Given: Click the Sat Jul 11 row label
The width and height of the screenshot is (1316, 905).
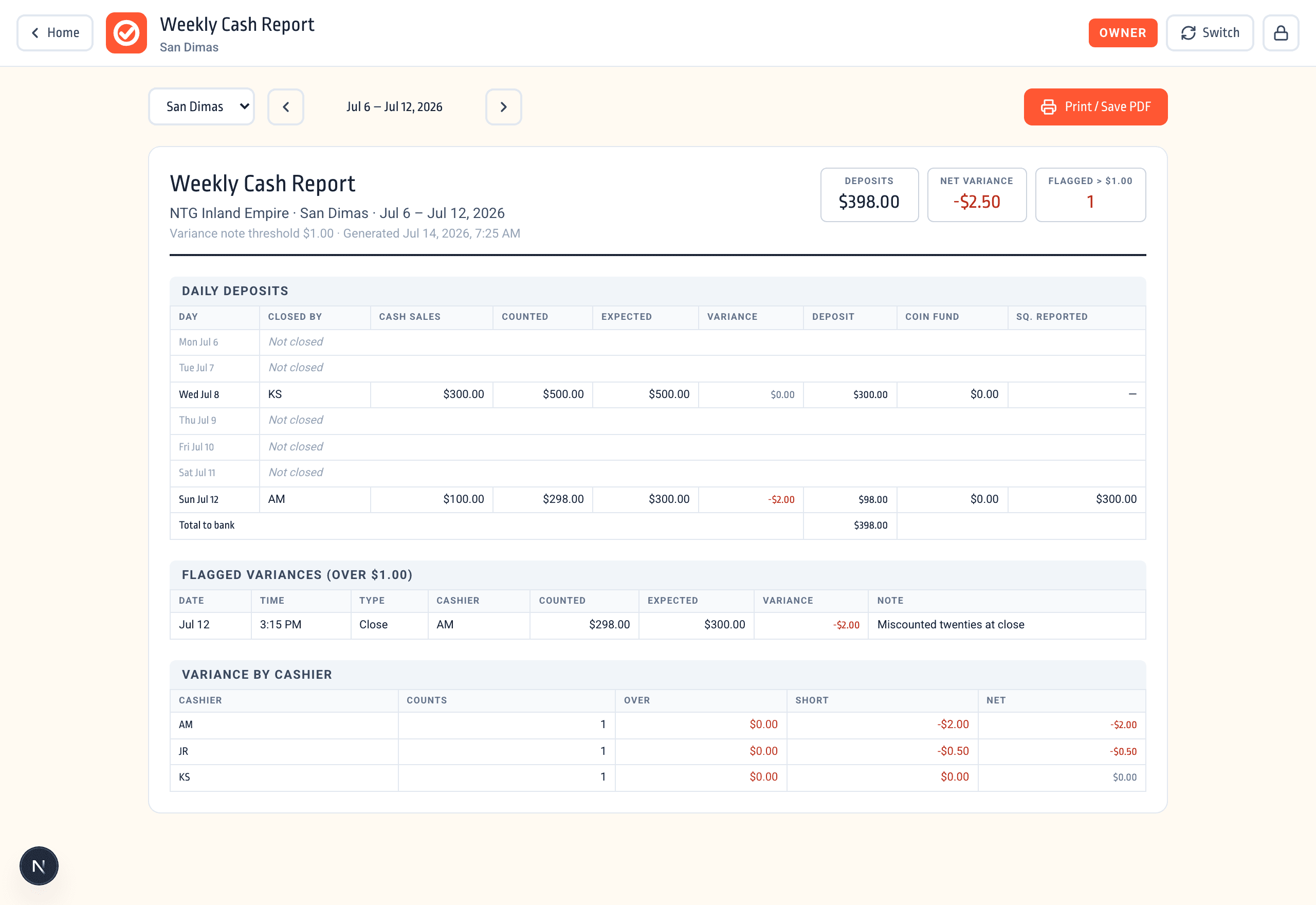Looking at the screenshot, I should point(197,473).
